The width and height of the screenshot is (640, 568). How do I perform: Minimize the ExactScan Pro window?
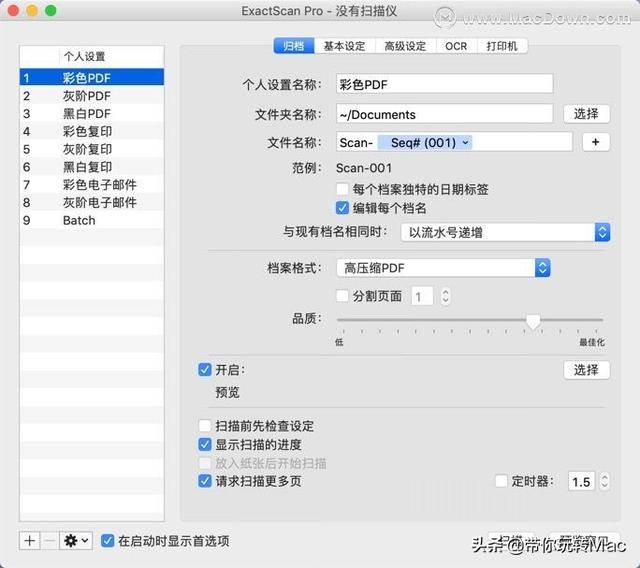(x=32, y=10)
